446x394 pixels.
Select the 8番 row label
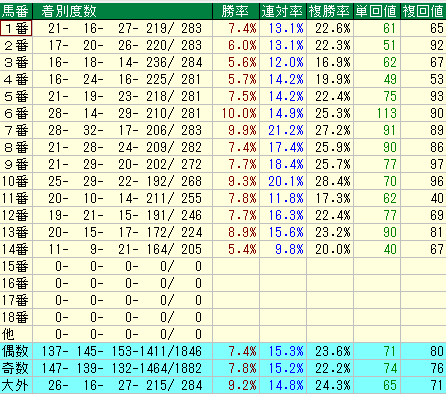(x=16, y=147)
